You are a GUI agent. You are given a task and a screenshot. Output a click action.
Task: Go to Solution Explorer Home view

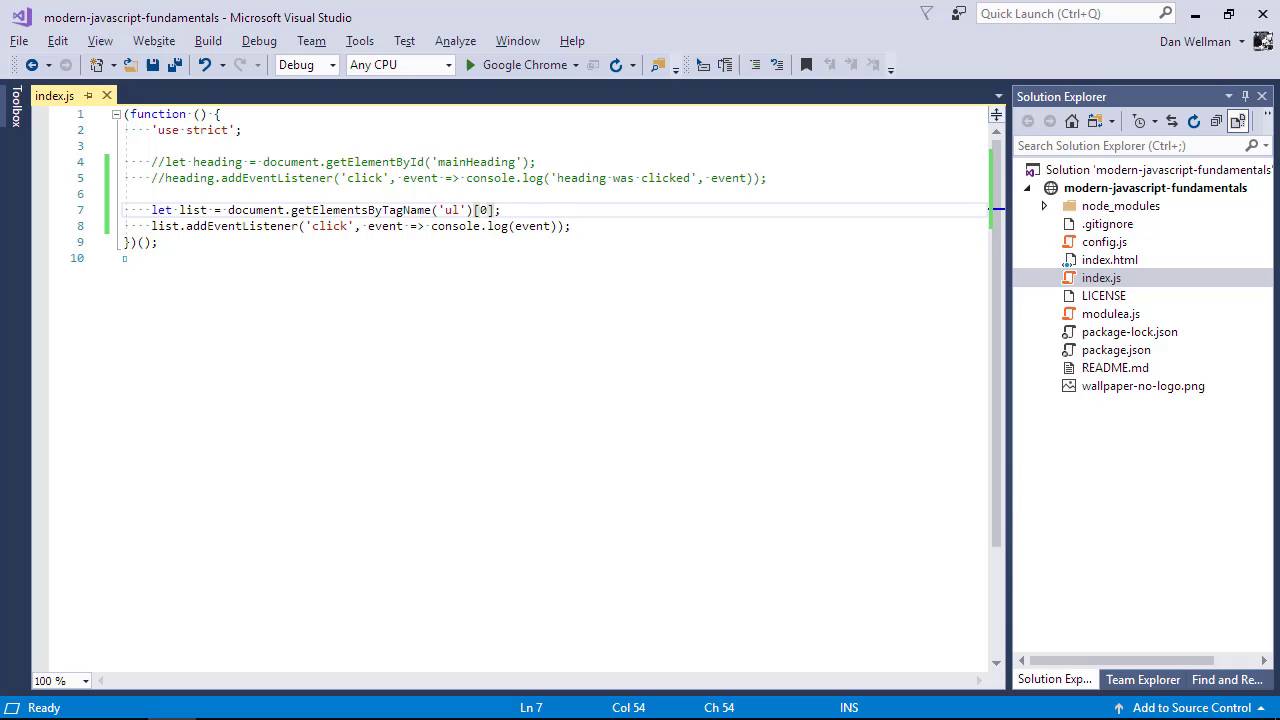click(1072, 121)
